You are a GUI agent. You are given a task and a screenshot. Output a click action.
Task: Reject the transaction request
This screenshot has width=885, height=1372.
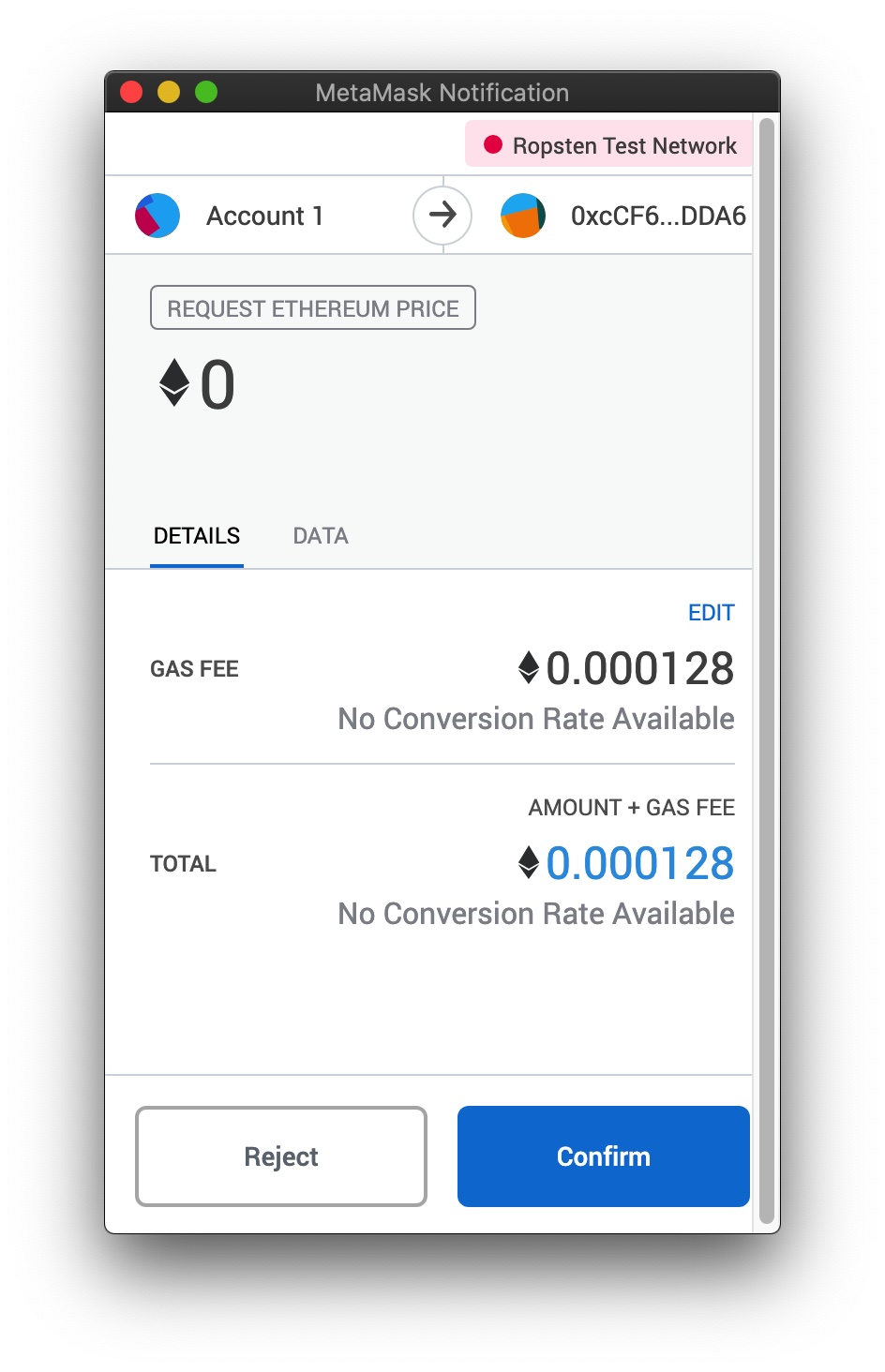[x=281, y=1156]
